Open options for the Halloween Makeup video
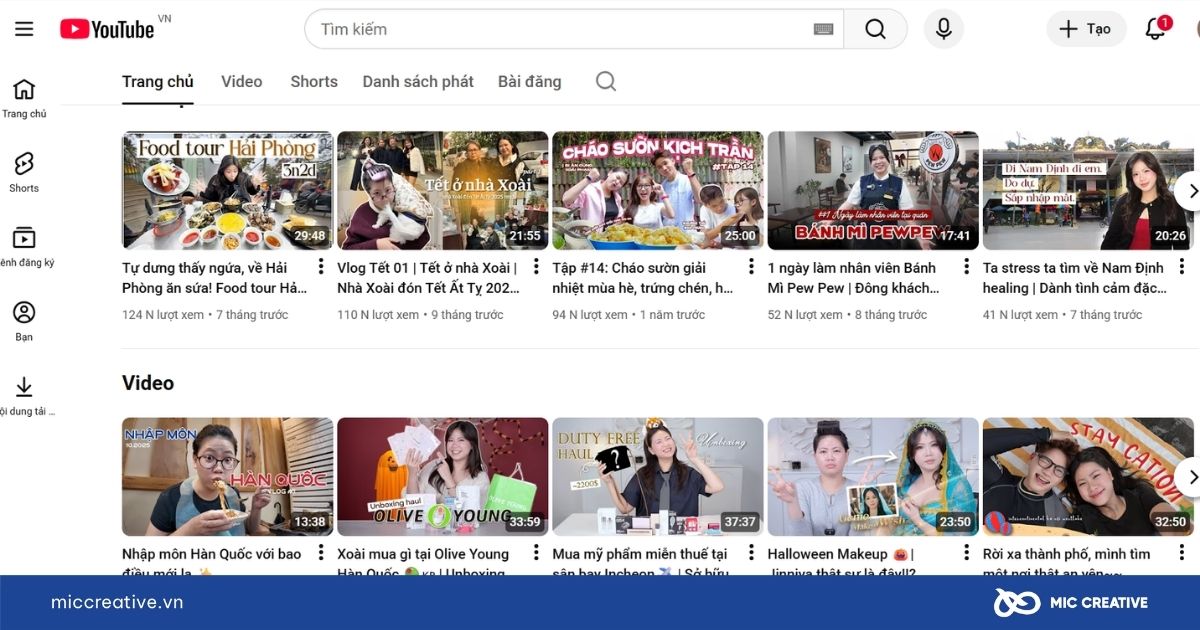The image size is (1200, 630). click(x=966, y=552)
